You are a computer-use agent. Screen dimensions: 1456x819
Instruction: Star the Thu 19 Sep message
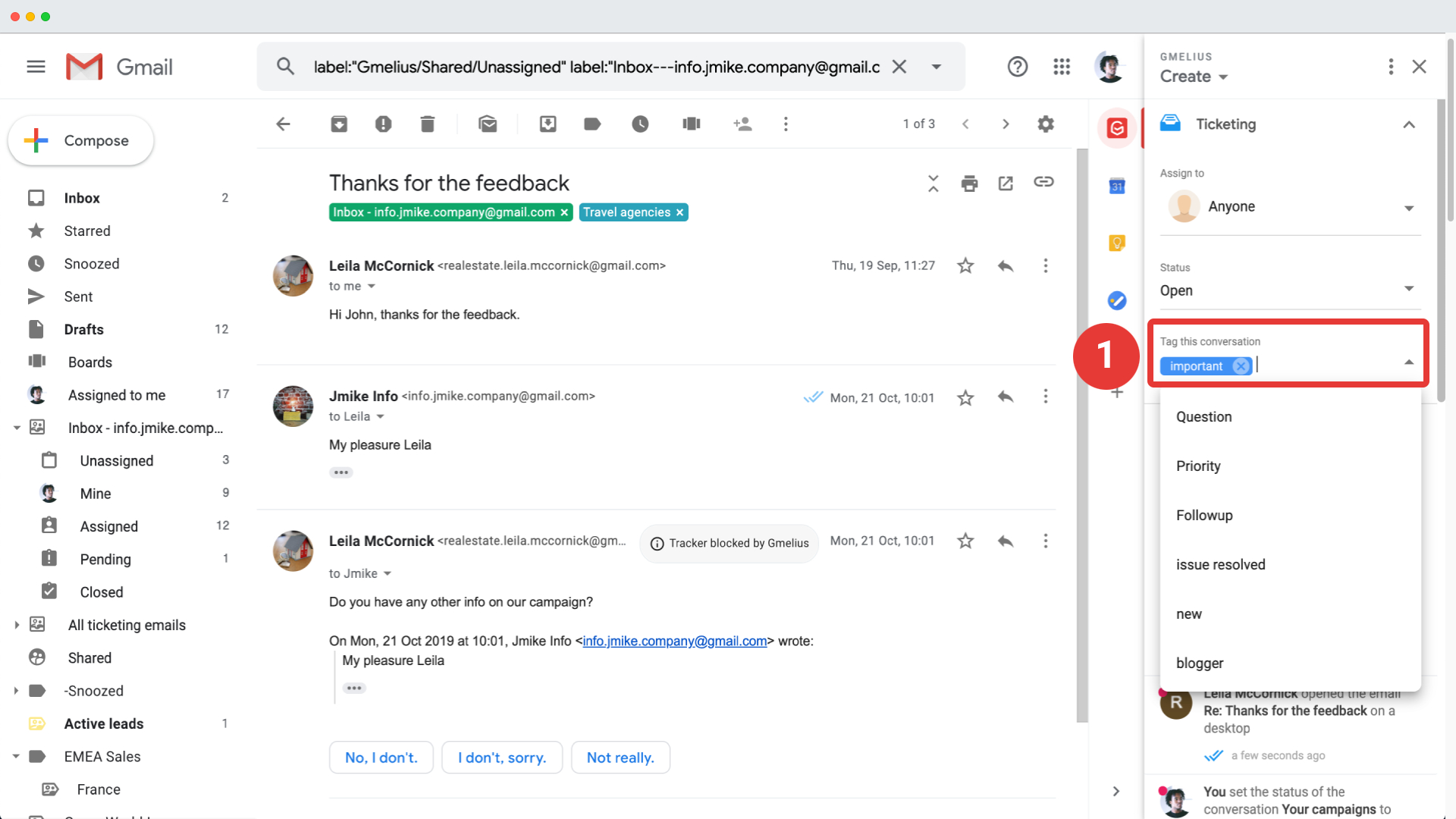[965, 265]
